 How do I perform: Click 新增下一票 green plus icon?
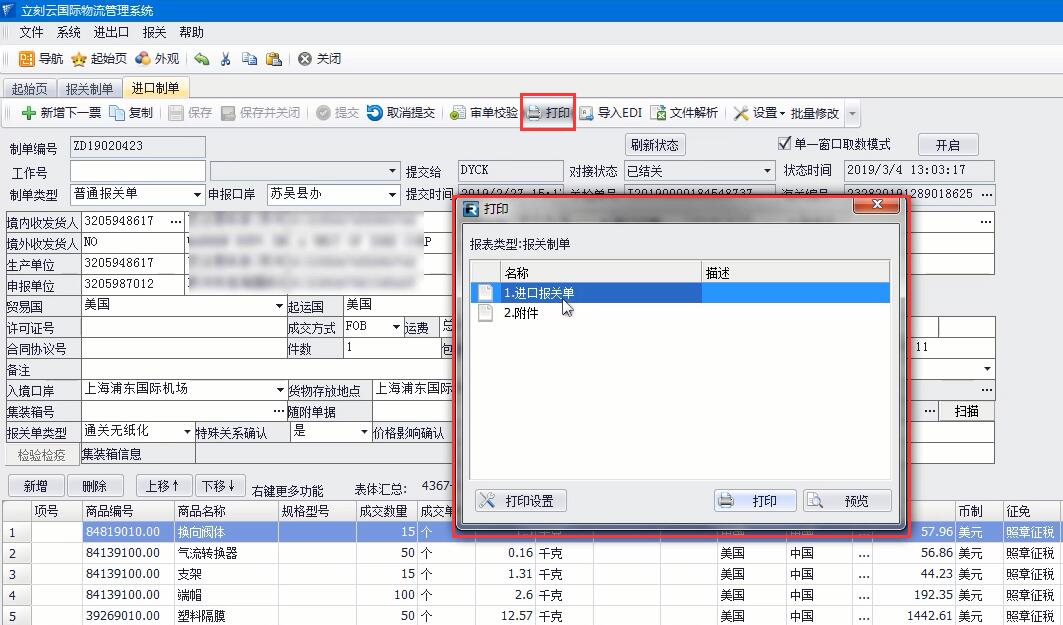29,113
